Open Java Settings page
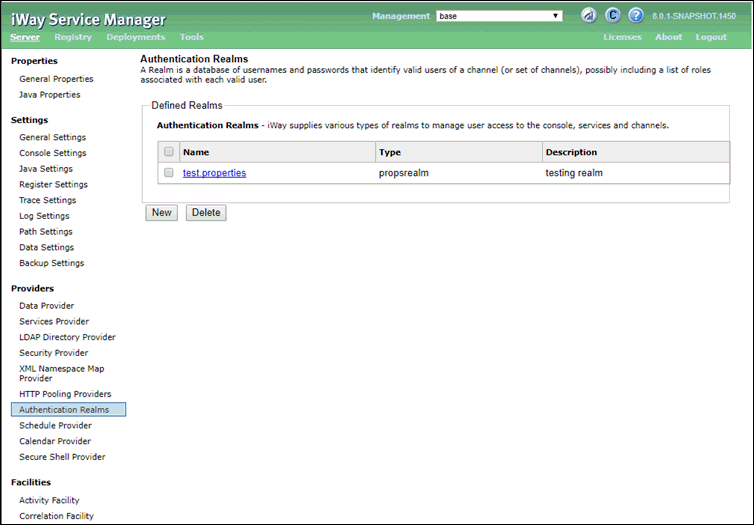The image size is (754, 525). tap(46, 169)
